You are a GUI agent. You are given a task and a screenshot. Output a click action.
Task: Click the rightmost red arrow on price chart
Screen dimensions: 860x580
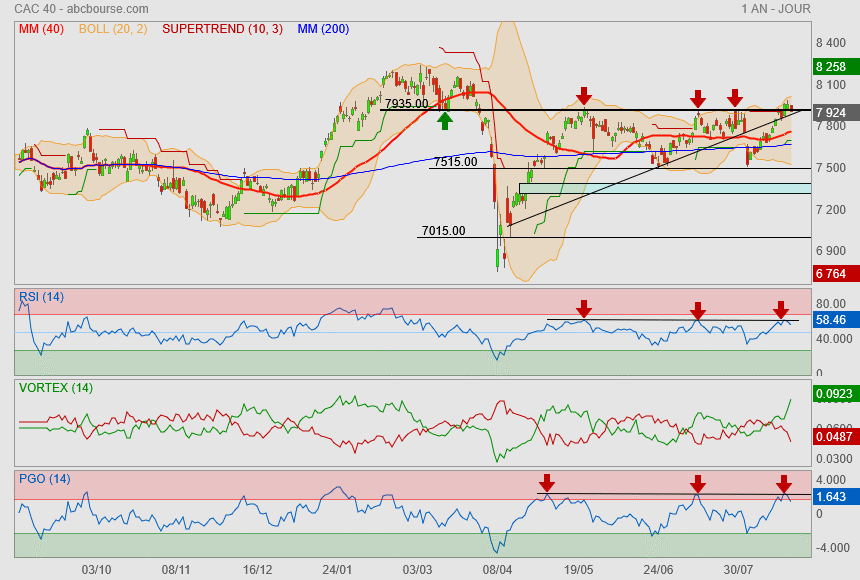pos(735,97)
